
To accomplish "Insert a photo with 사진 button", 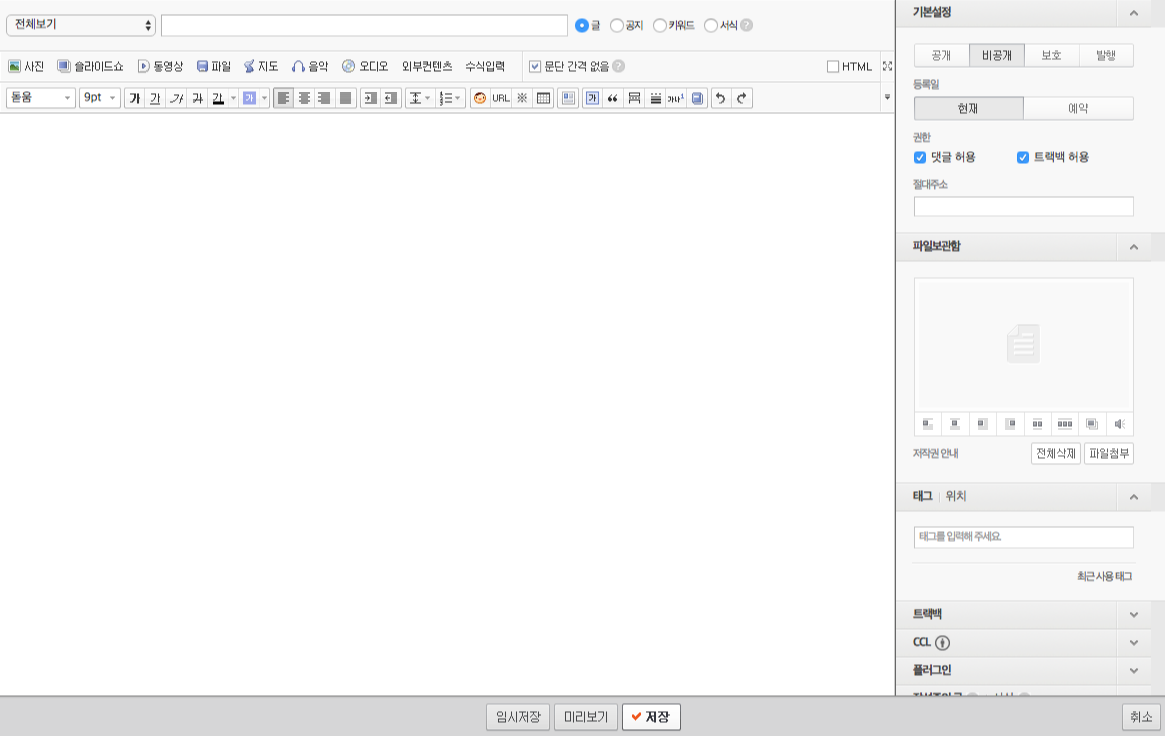I will click(26, 67).
